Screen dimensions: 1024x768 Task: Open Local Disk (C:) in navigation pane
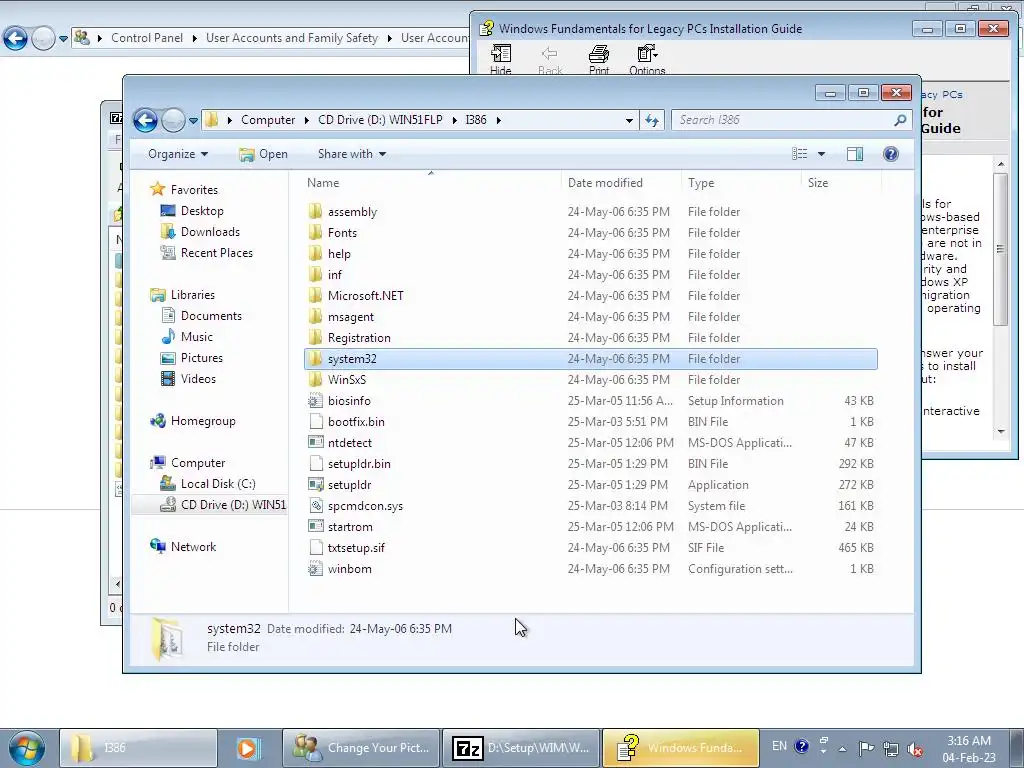click(x=217, y=484)
